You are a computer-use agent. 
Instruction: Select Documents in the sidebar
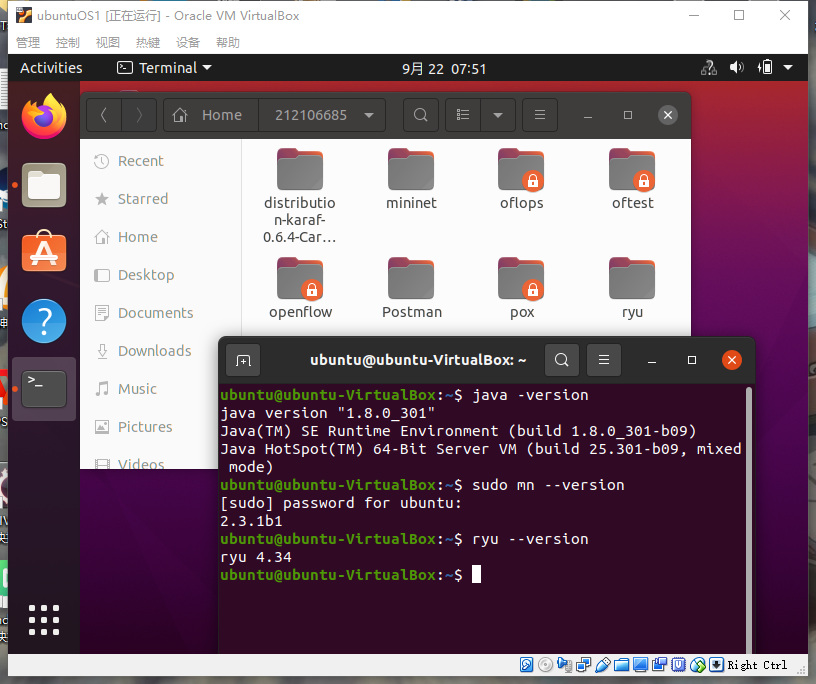coord(160,313)
